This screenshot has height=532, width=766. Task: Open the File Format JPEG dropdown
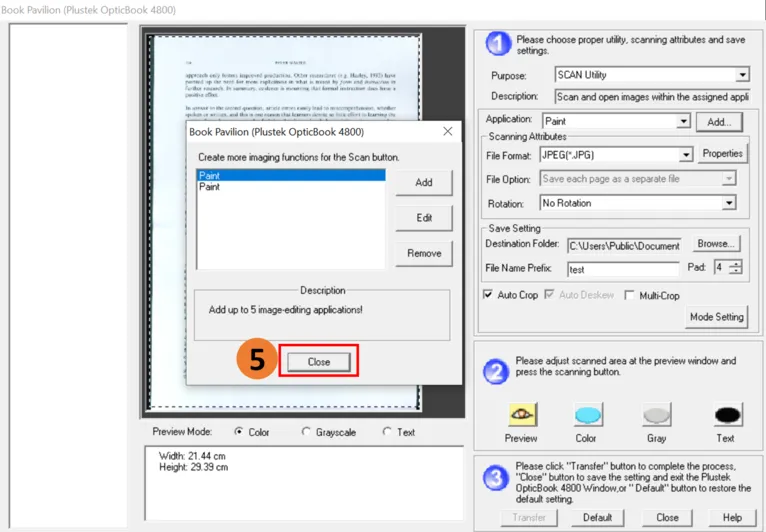coord(686,155)
